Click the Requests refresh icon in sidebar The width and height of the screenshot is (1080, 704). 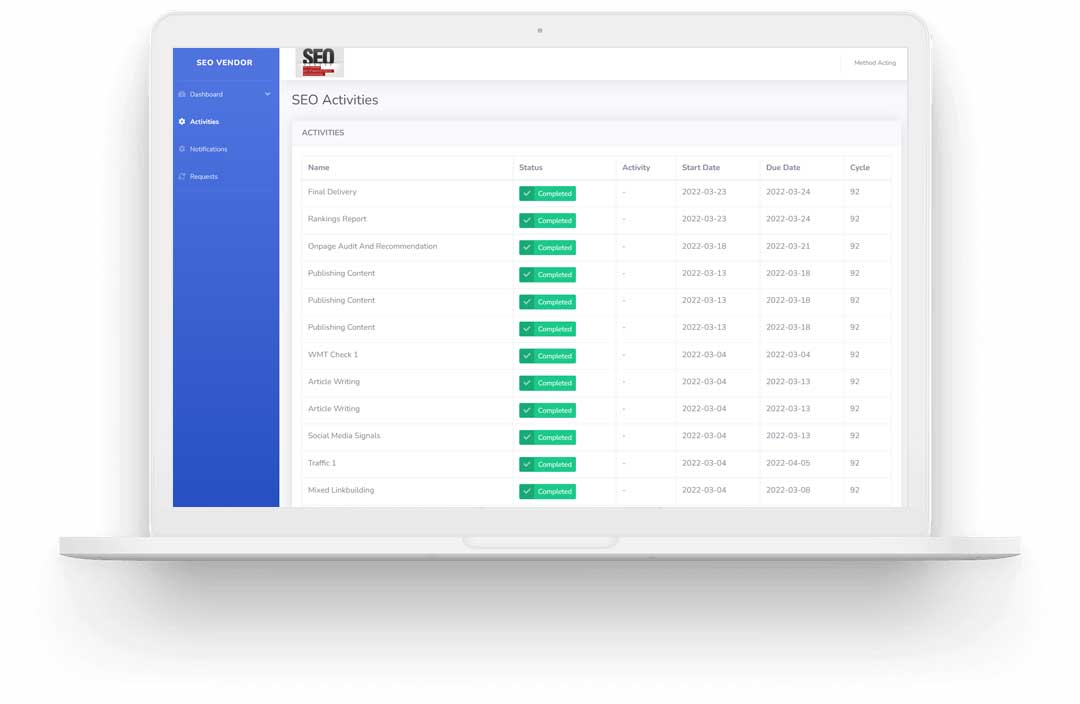point(182,177)
